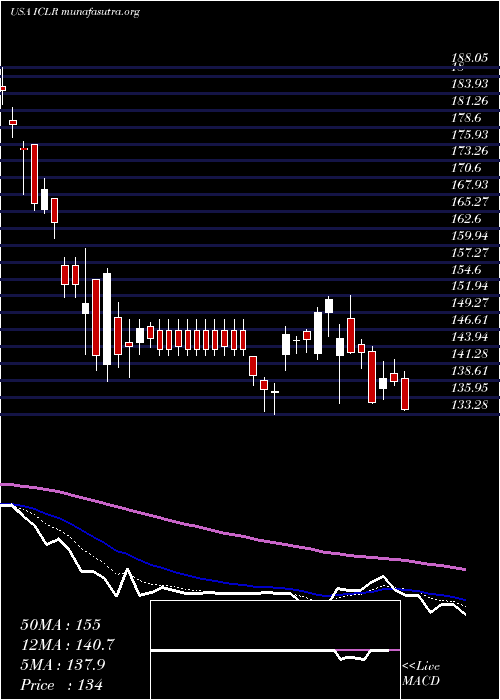Select the 165.27 price axis label
This screenshot has width=500, height=700.
pyautogui.click(x=471, y=201)
